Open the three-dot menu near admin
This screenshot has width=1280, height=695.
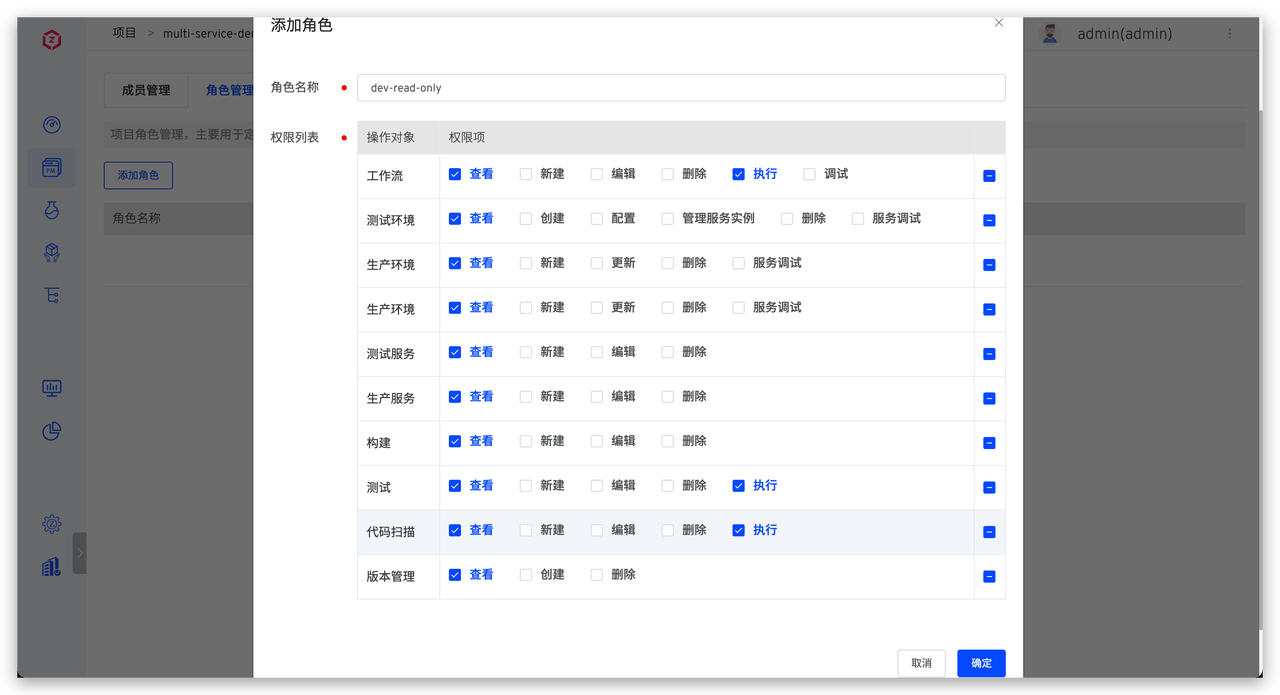(x=1230, y=33)
